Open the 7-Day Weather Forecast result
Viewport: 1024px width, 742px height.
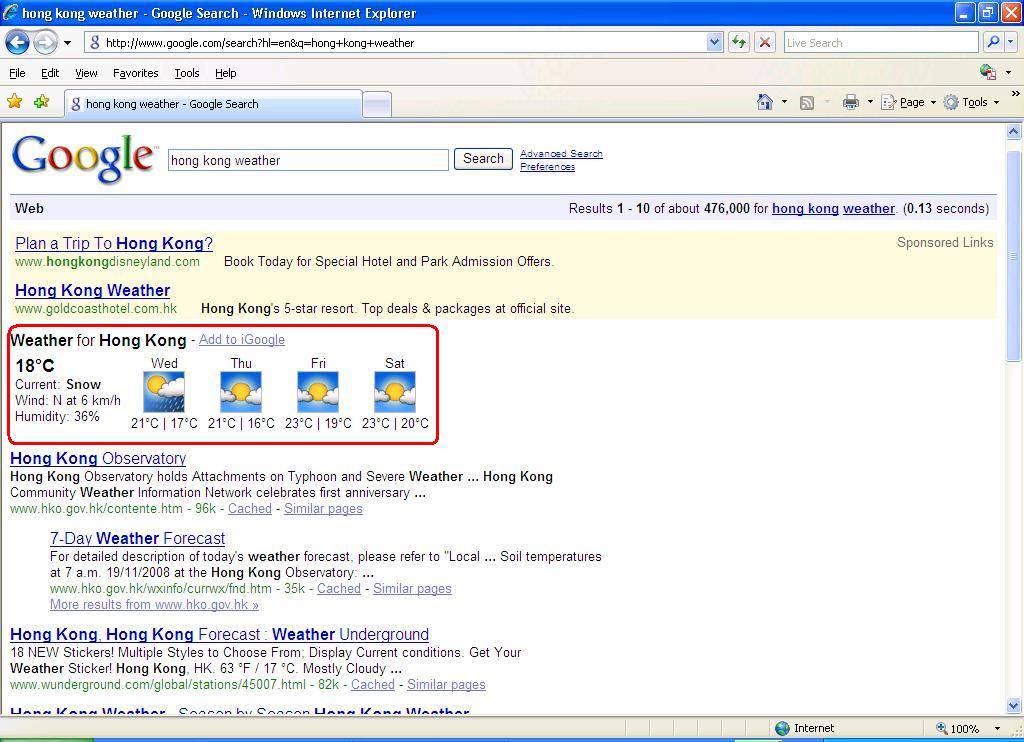pos(137,539)
